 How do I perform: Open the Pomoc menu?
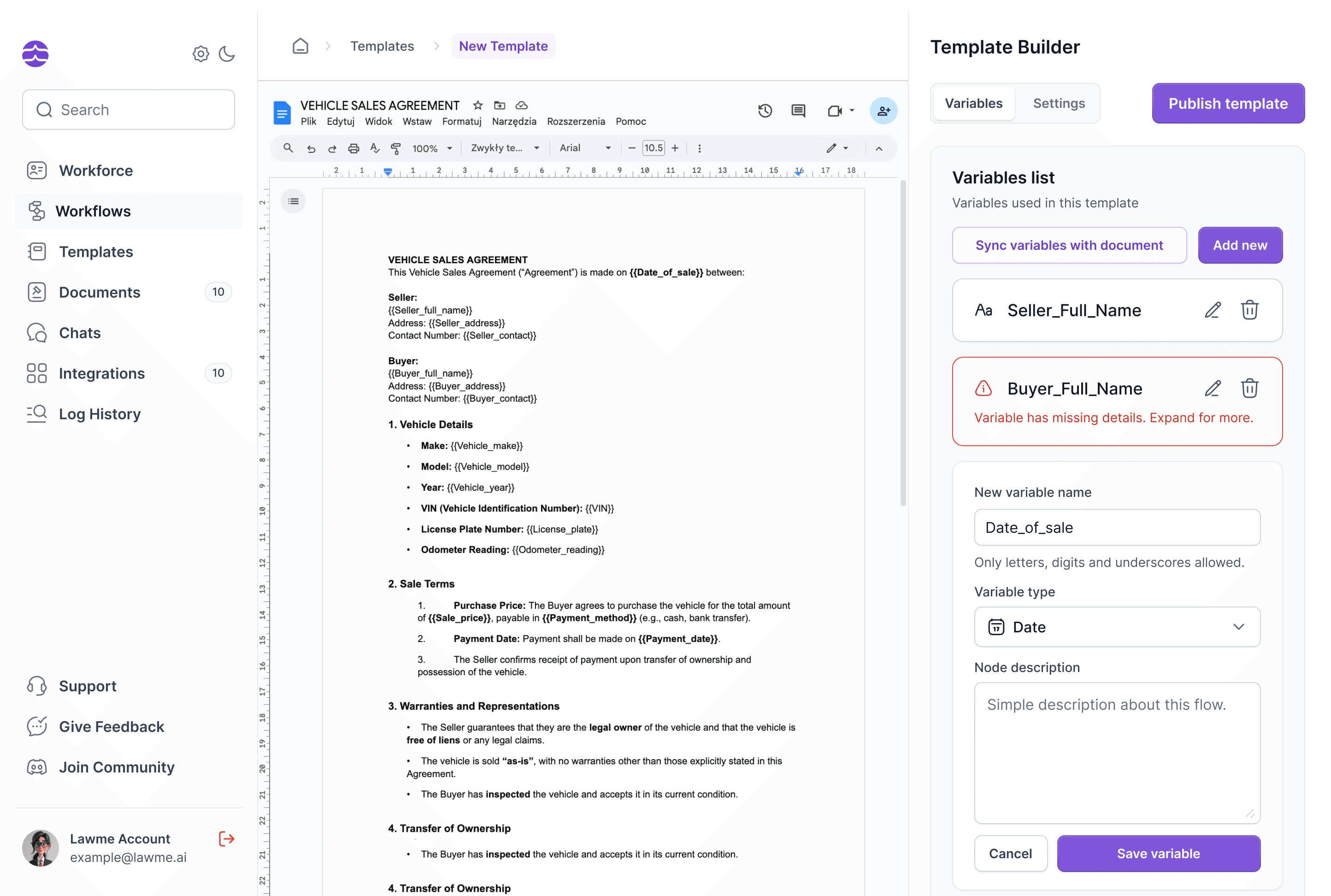coord(630,121)
